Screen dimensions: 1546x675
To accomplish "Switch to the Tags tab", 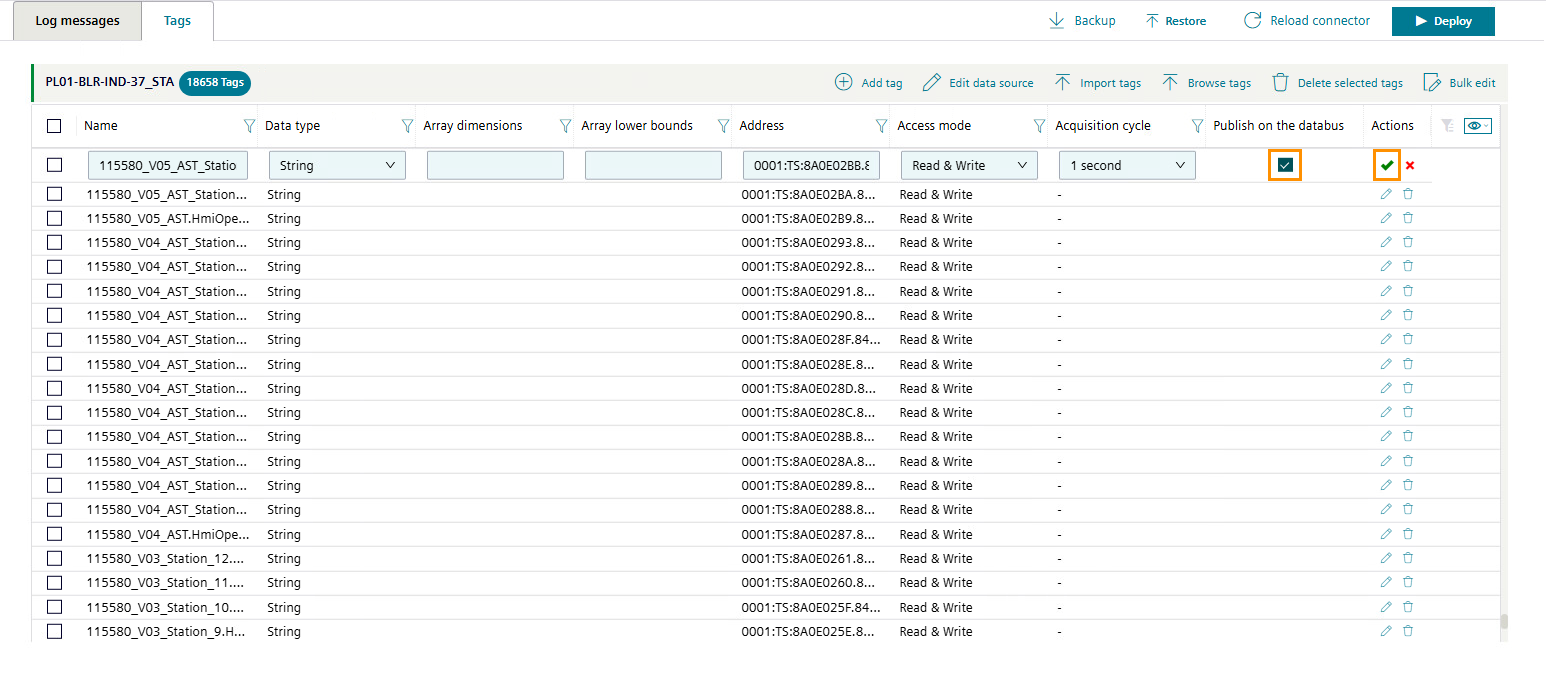I will [x=177, y=21].
